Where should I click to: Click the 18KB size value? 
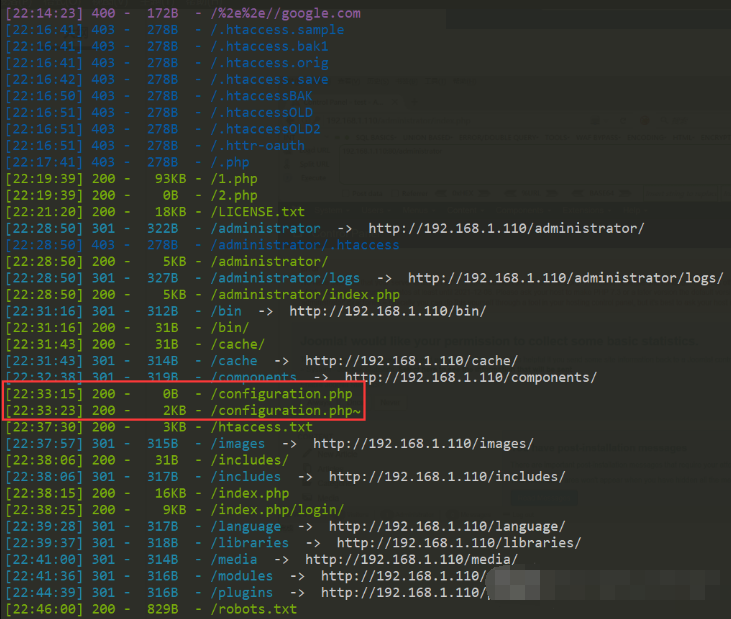170,212
